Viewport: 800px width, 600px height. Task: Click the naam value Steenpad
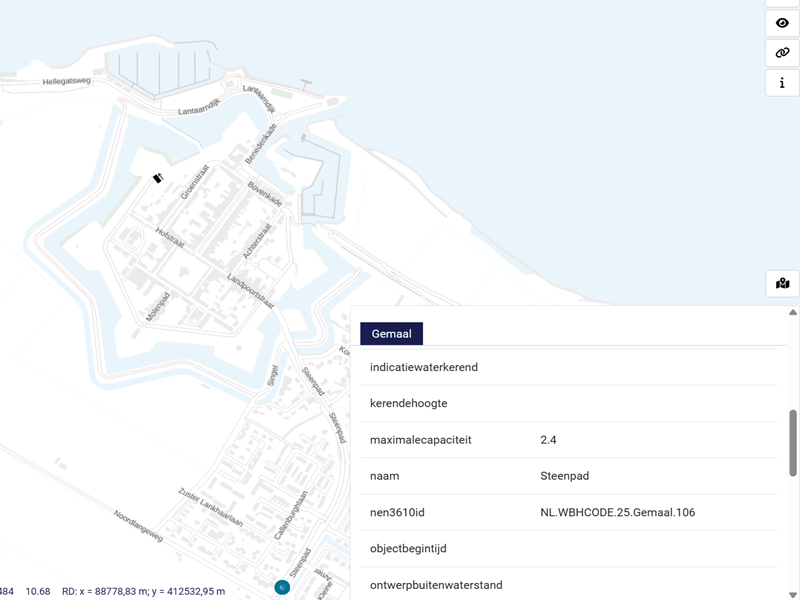564,476
